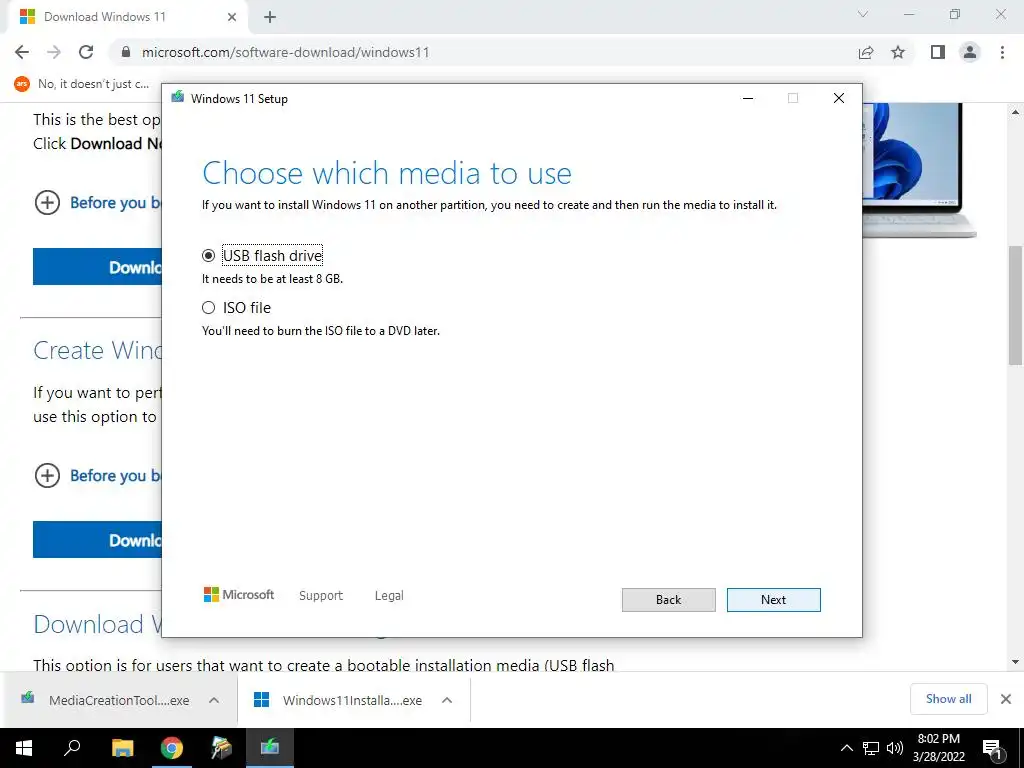
Task: Open new tab with plus button
Action: 270,17
